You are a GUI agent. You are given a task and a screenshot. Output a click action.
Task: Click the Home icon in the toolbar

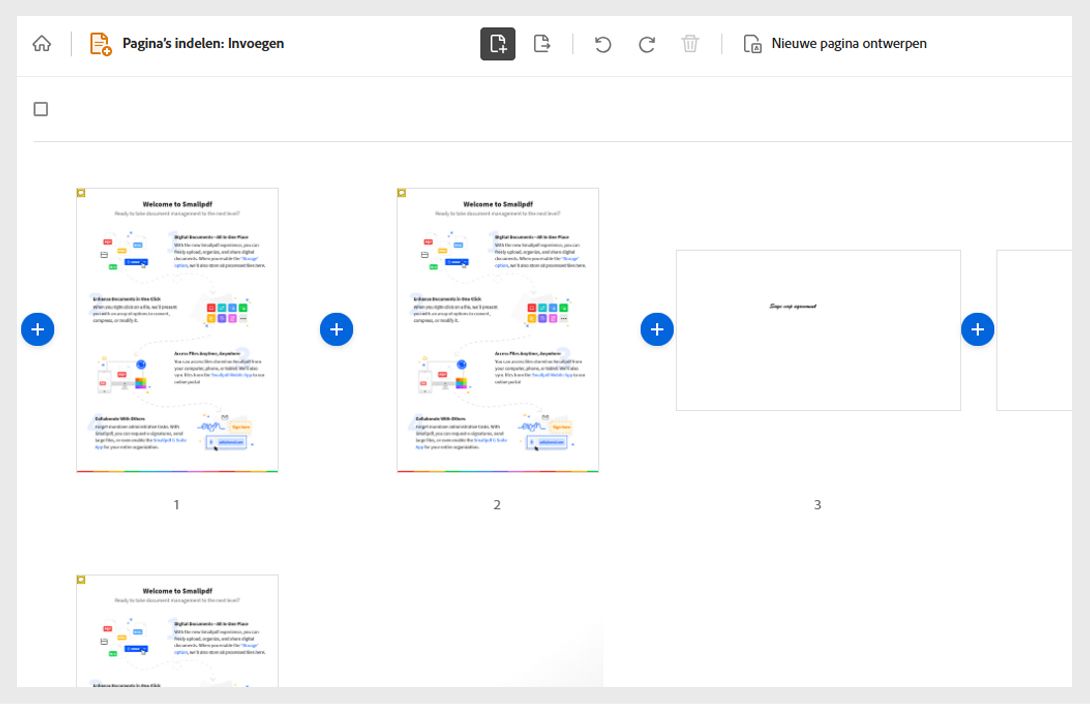click(40, 43)
